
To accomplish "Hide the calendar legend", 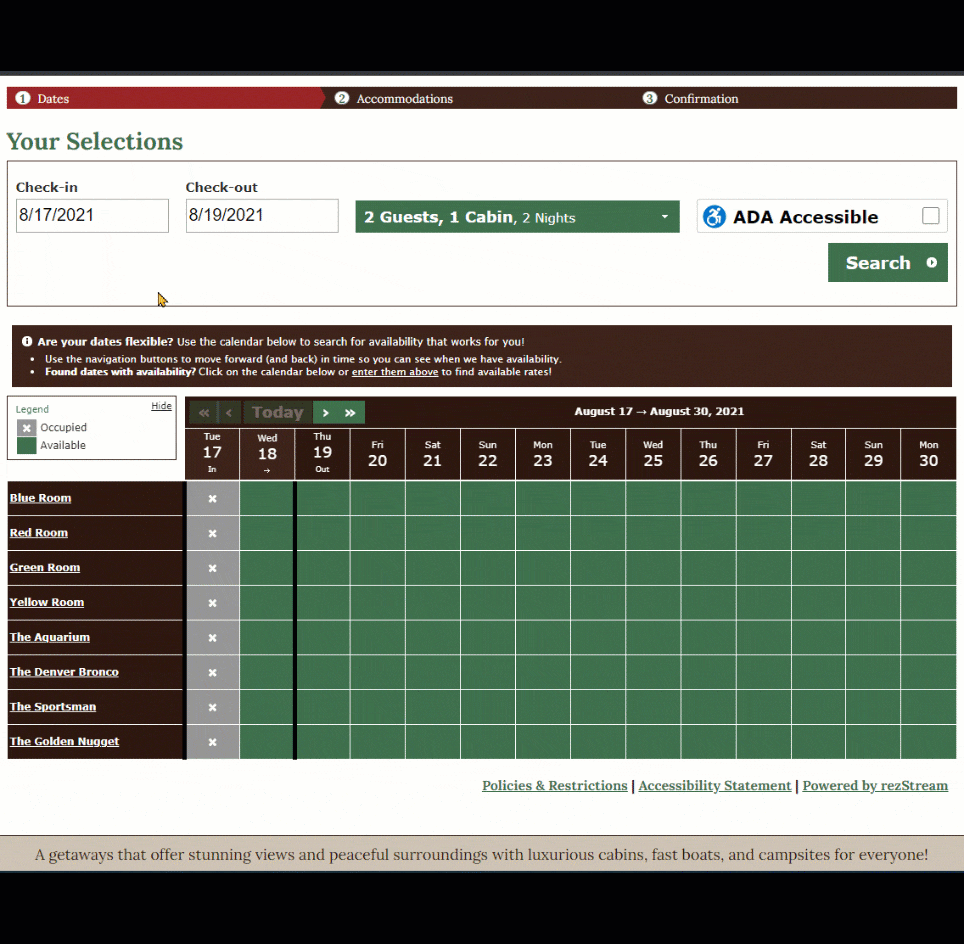I will pyautogui.click(x=161, y=406).
